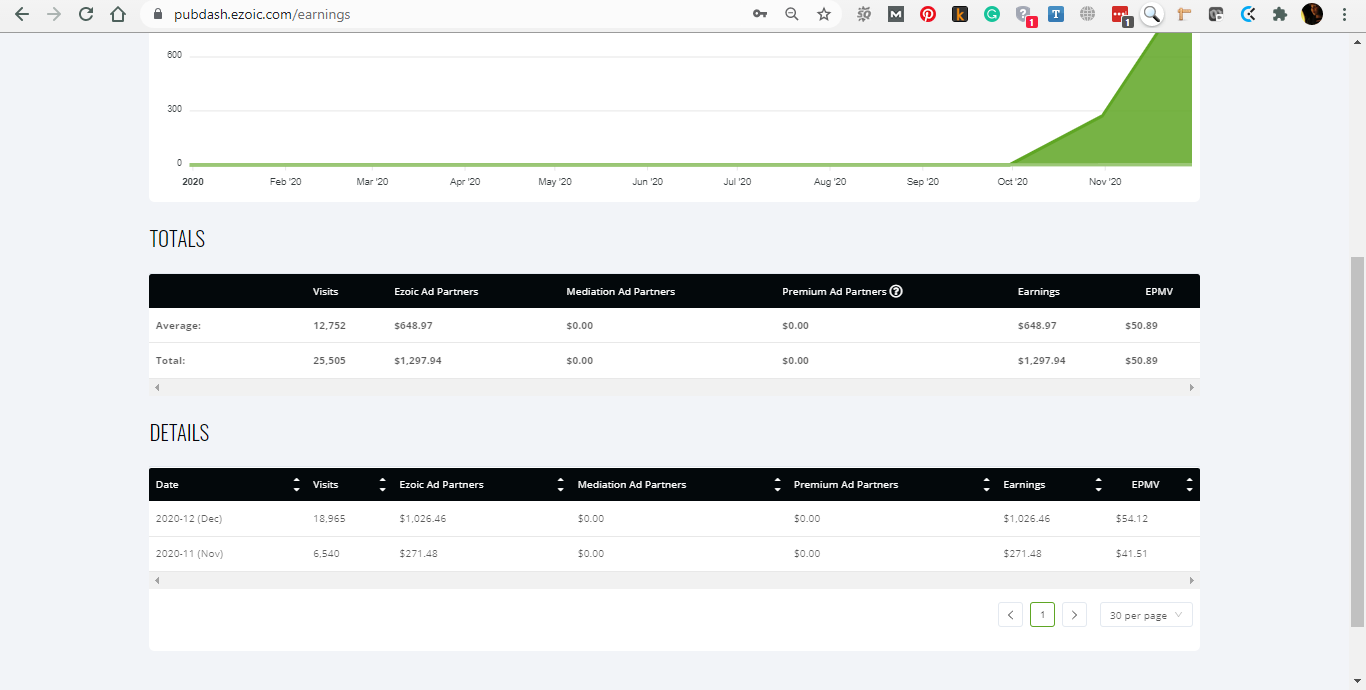
Task: Click the 2020-11 (Nov) date cell
Action: pos(190,554)
